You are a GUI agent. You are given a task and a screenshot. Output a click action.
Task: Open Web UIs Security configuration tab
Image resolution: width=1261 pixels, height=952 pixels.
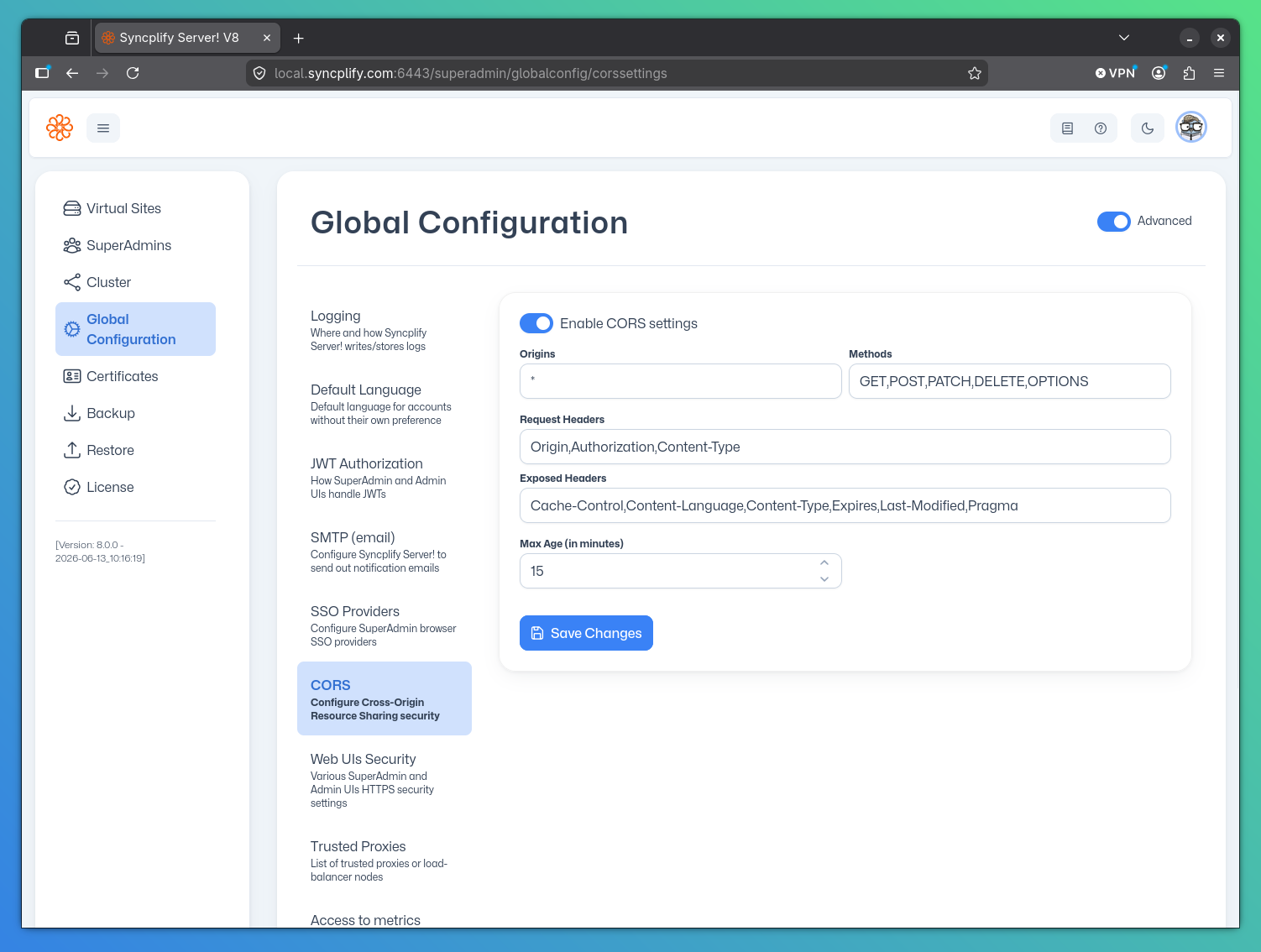pyautogui.click(x=385, y=779)
